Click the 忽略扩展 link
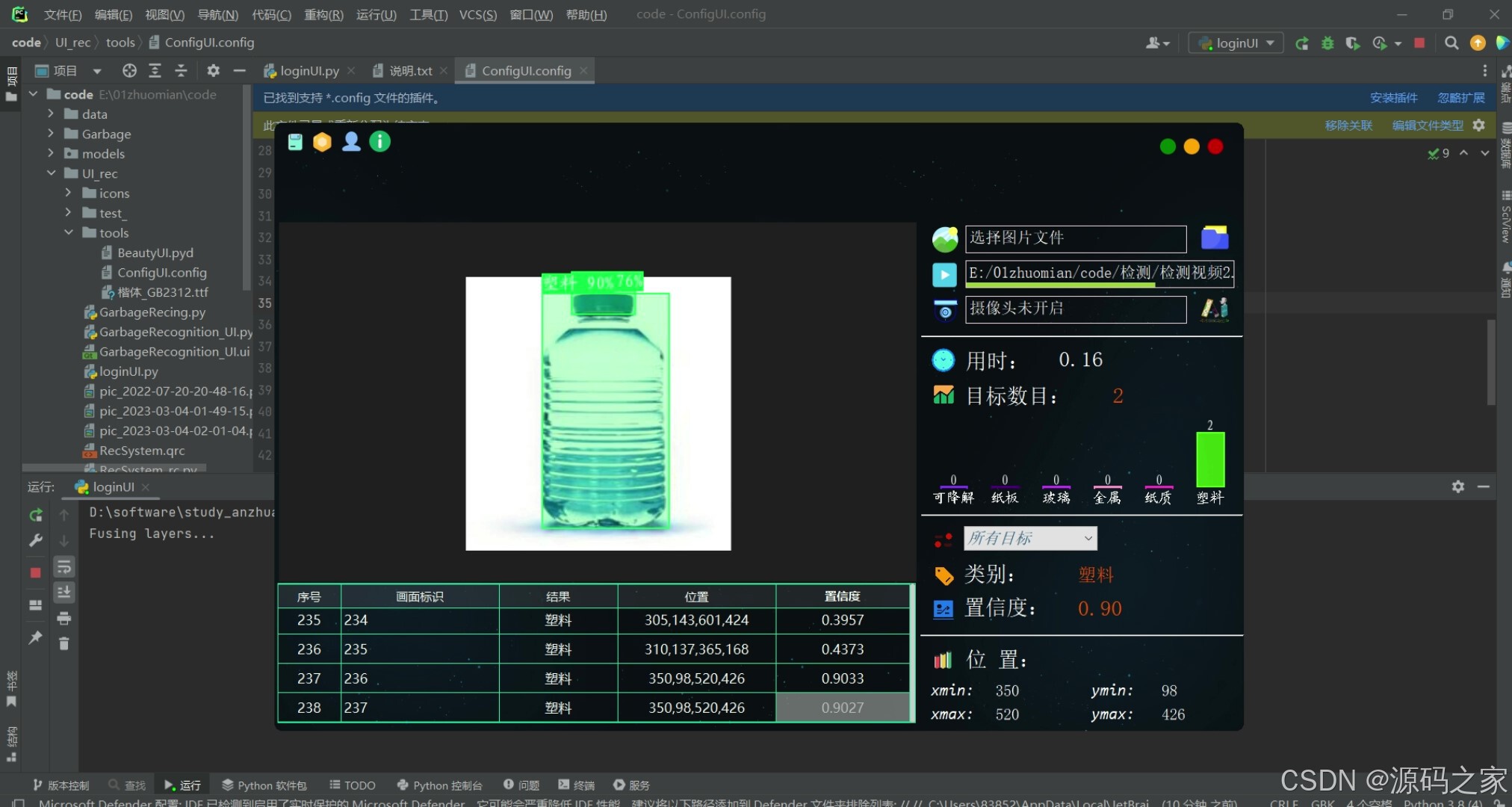The height and width of the screenshot is (807, 1512). (x=1460, y=98)
